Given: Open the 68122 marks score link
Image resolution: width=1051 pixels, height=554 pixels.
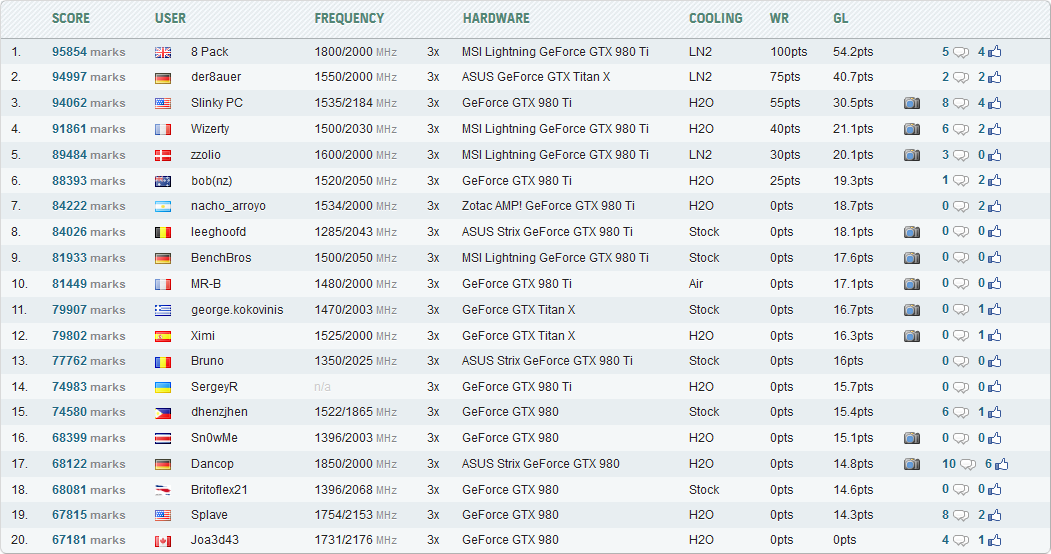Looking at the screenshot, I should (88, 464).
